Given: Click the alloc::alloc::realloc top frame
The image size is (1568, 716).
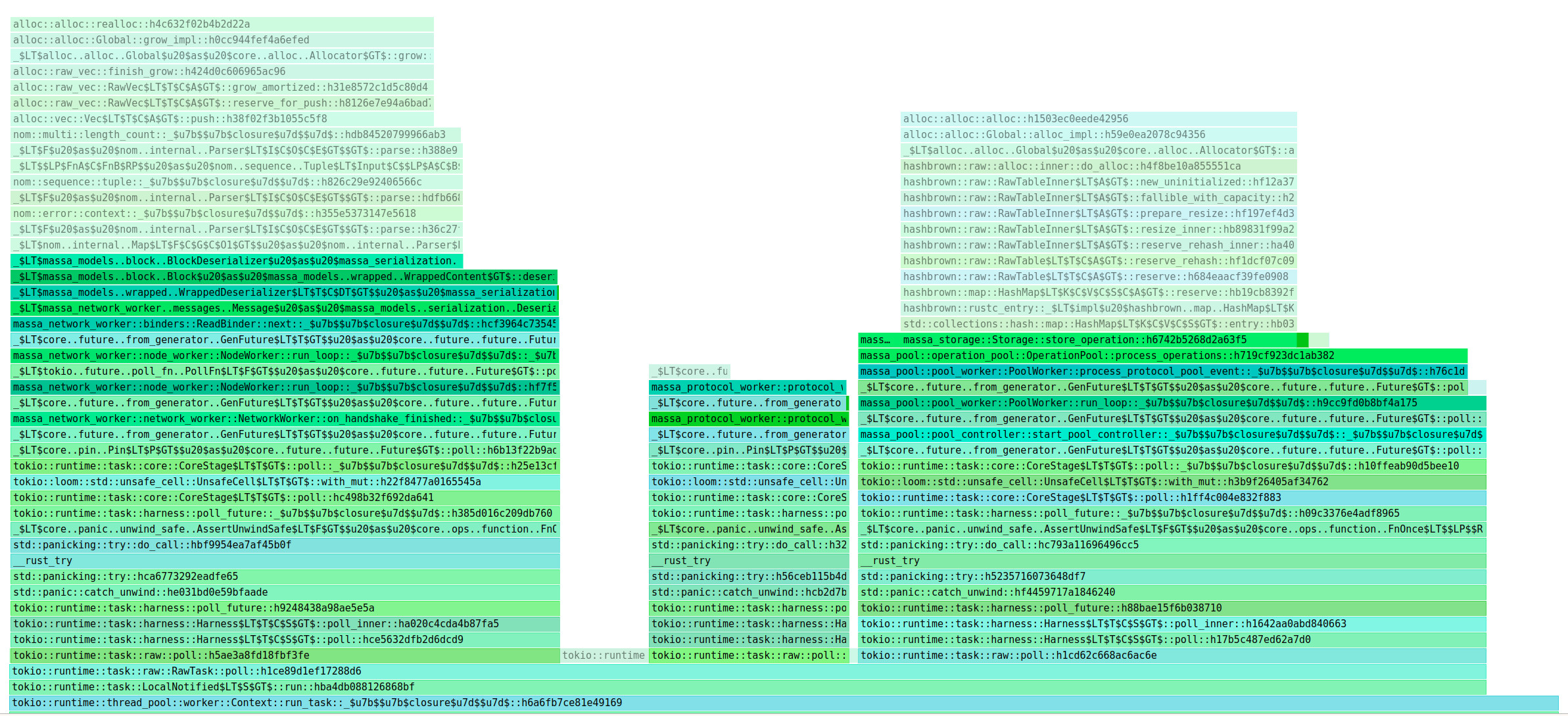Looking at the screenshot, I should [222, 24].
